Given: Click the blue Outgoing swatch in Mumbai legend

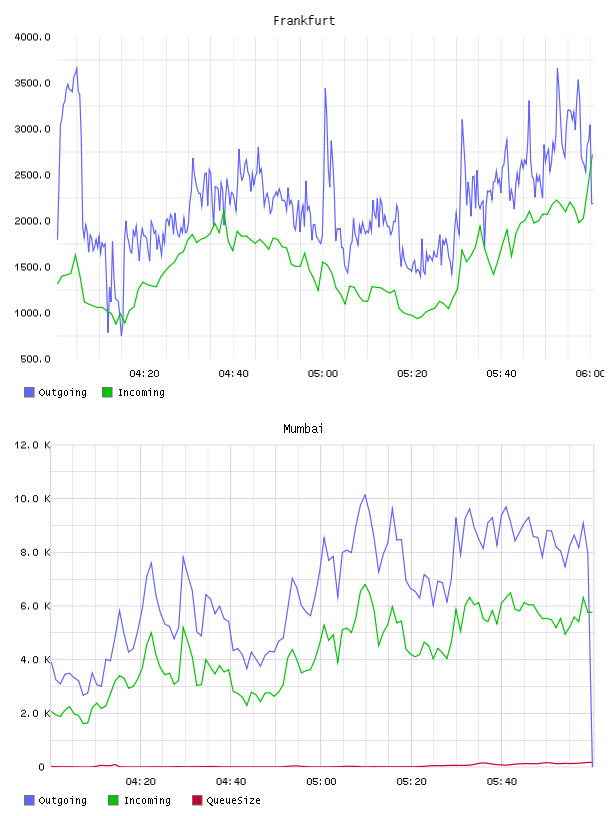Looking at the screenshot, I should click(x=29, y=800).
